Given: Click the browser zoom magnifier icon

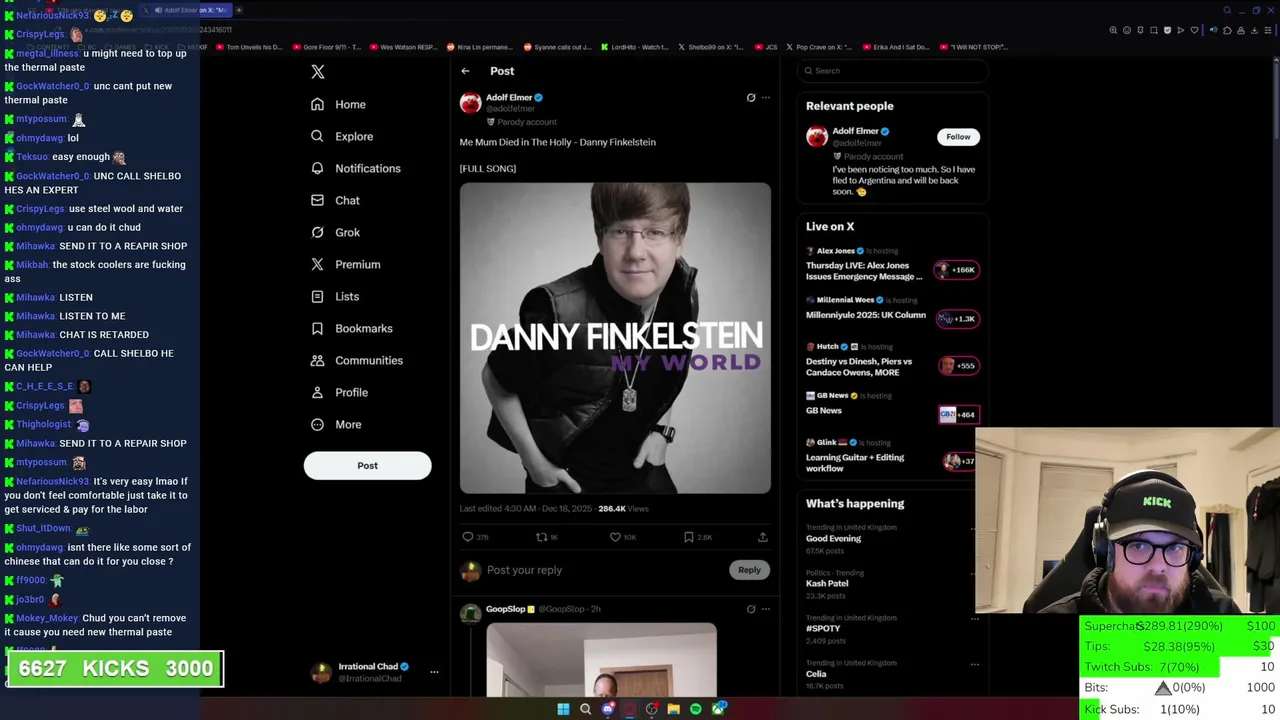Looking at the screenshot, I should pos(1113,30).
